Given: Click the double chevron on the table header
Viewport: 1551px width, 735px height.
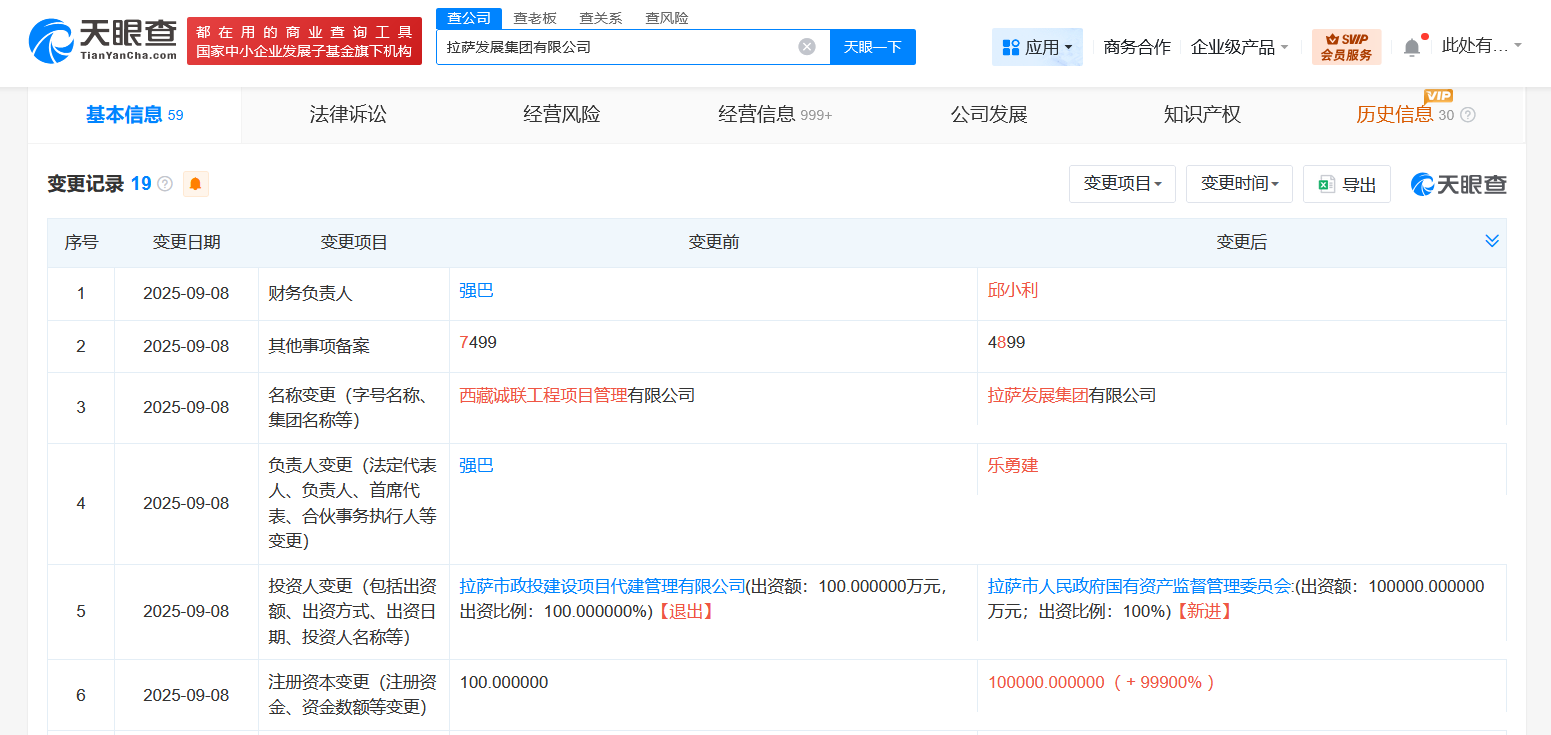Looking at the screenshot, I should [1492, 241].
